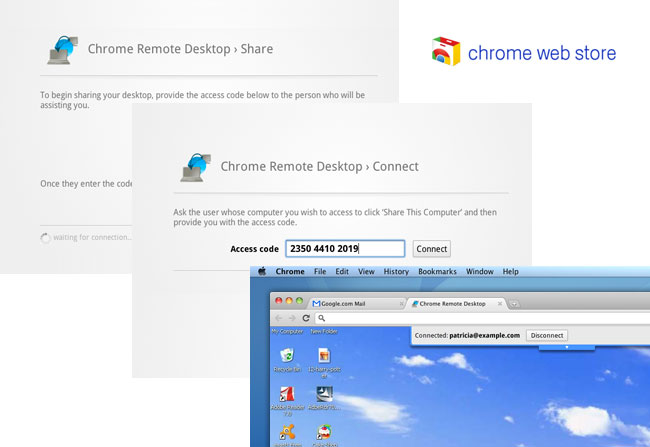Viewport: 650px width, 447px height.
Task: Click the 'Chrome Remote Desktop › Connect' heading
Action: [319, 166]
